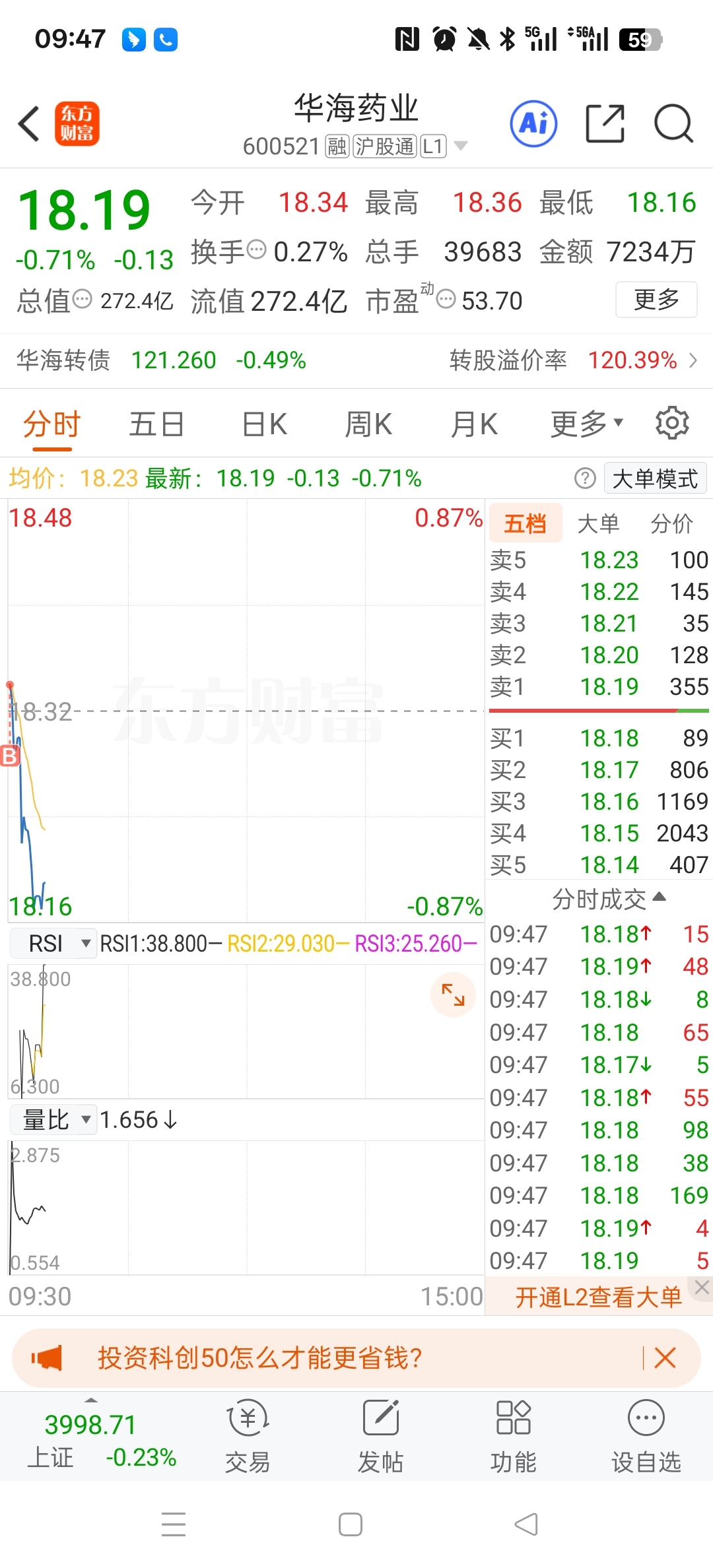Image resolution: width=713 pixels, height=1568 pixels.
Task: Switch to 月K tab
Action: tap(474, 424)
